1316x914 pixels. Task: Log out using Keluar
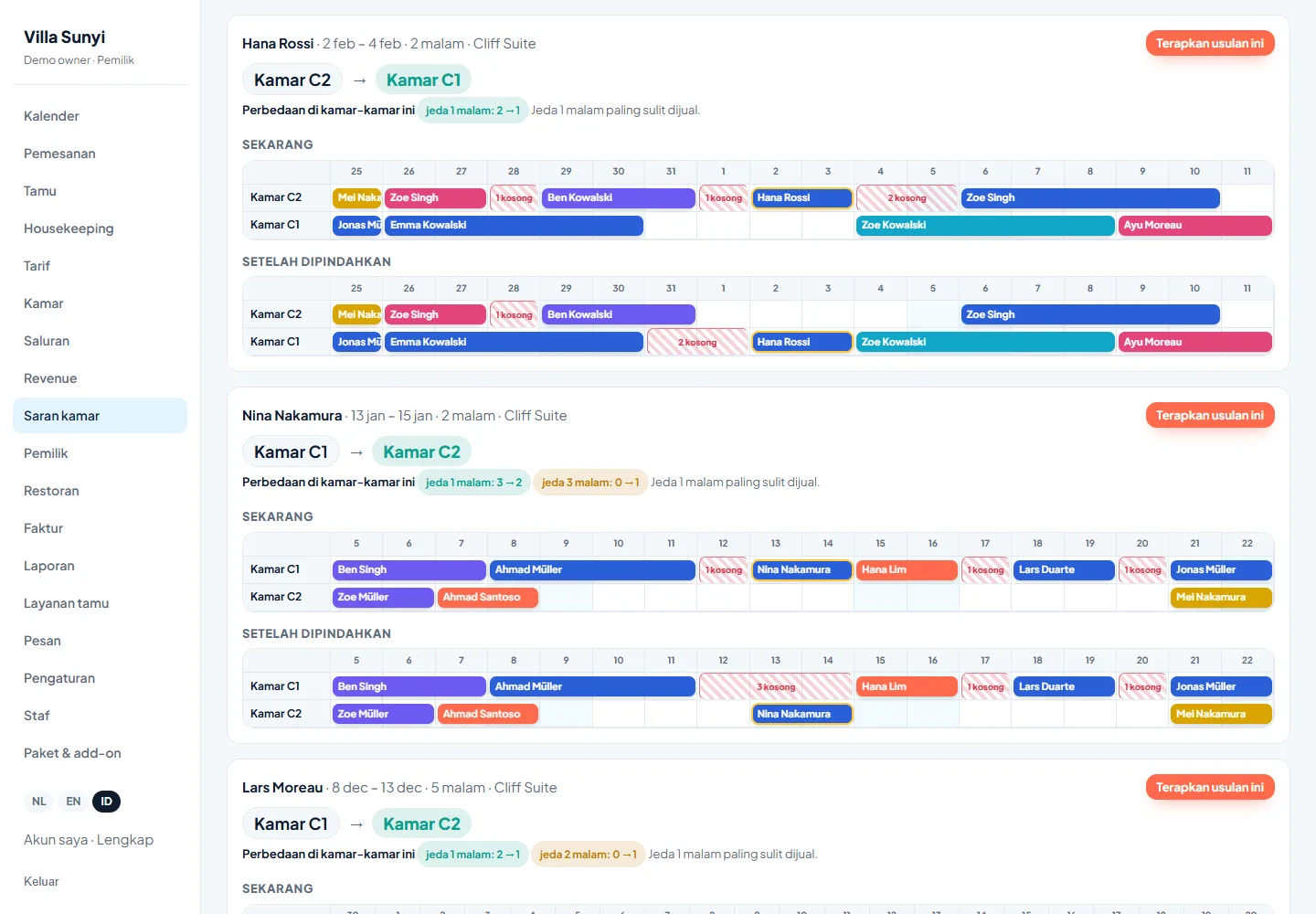point(41,881)
